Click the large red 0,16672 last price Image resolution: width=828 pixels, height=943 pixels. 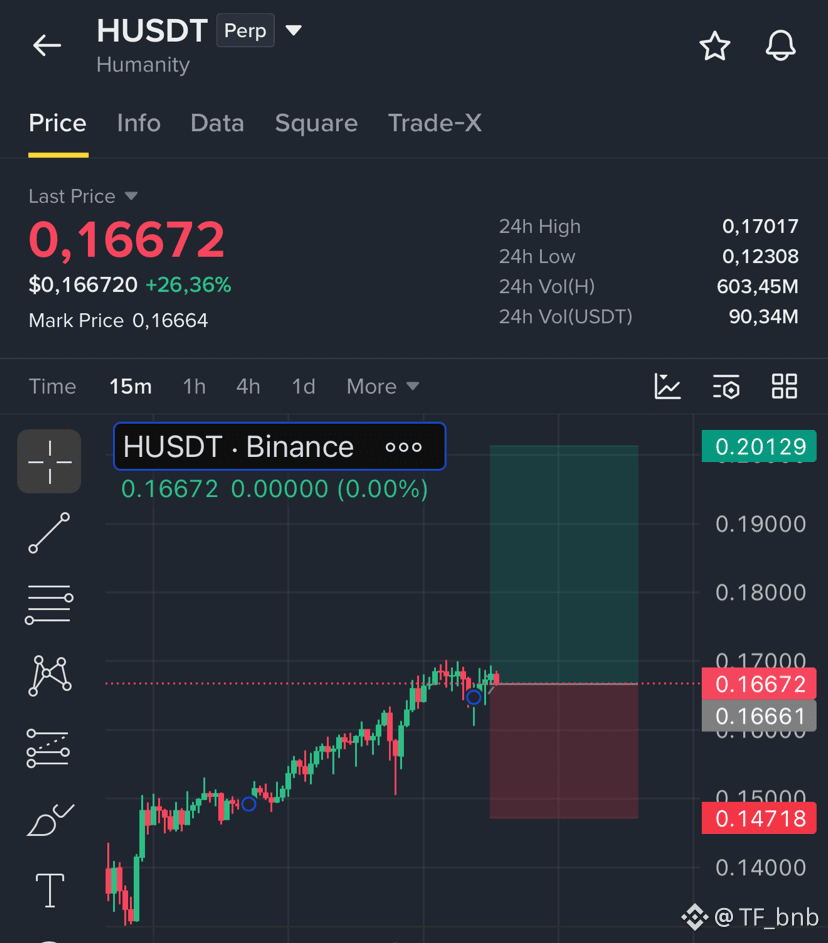coord(127,240)
